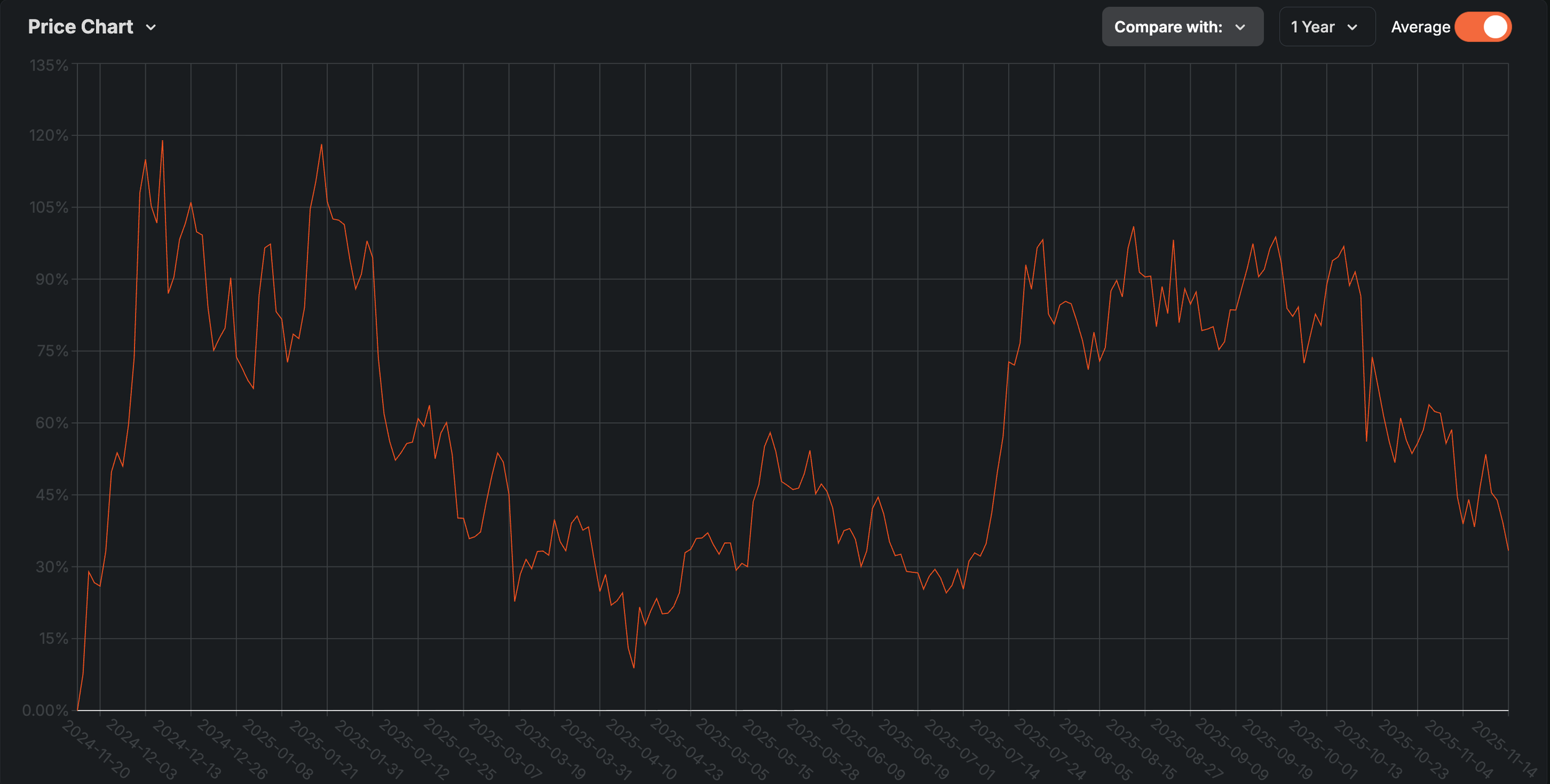Click the chevron beside Price Chart title

coord(151,27)
